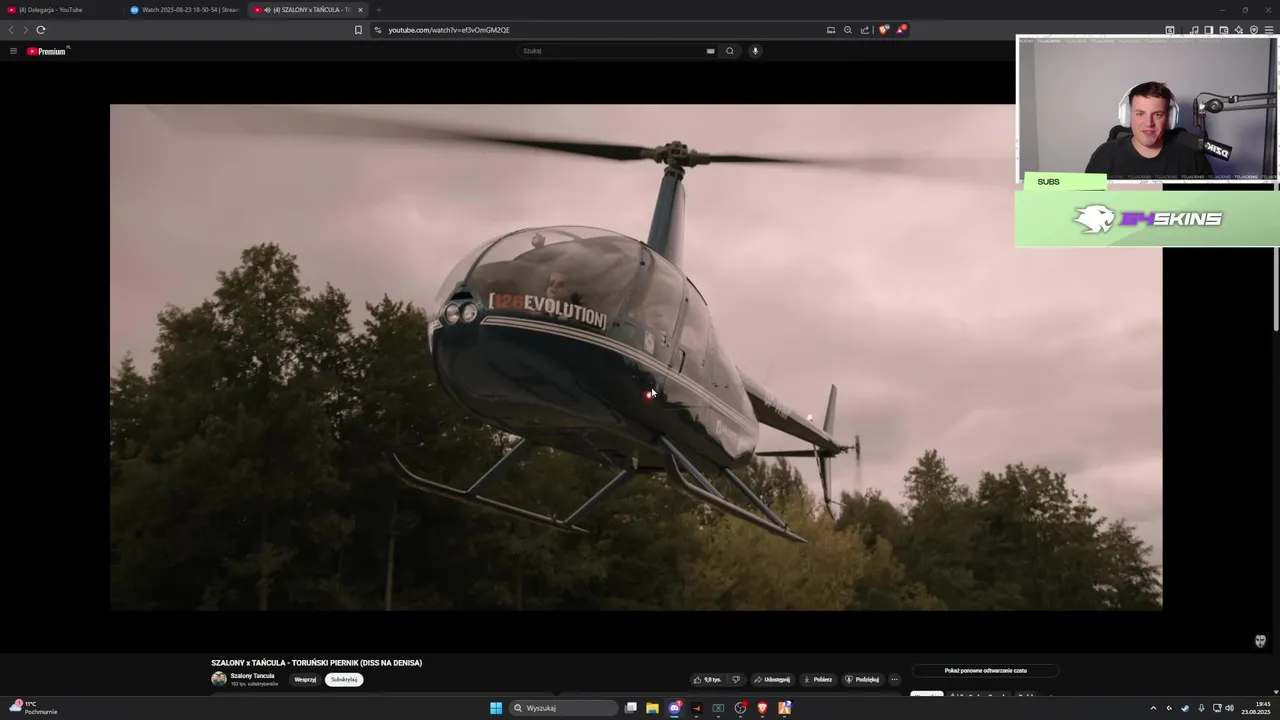Click the on-screen keyboard icon in search box
Screen dimensions: 1280x720
pos(711,51)
